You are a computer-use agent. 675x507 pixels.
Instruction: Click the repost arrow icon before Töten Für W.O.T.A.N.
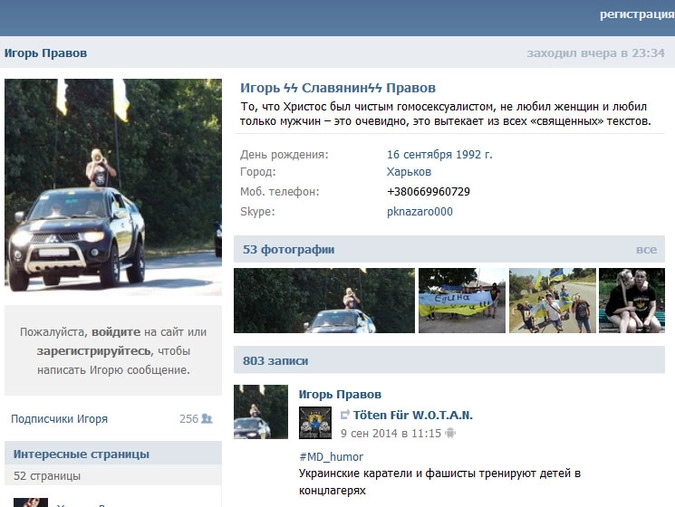(344, 415)
